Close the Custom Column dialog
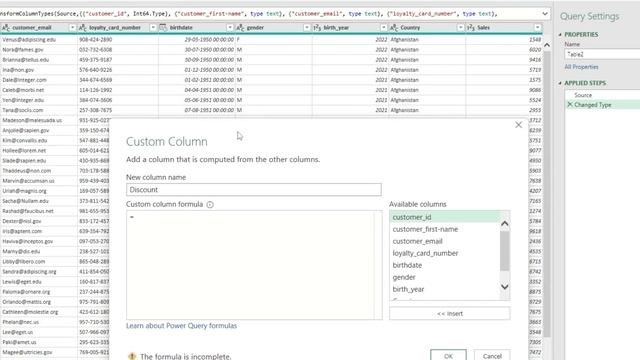The width and height of the screenshot is (640, 360). click(x=518, y=125)
